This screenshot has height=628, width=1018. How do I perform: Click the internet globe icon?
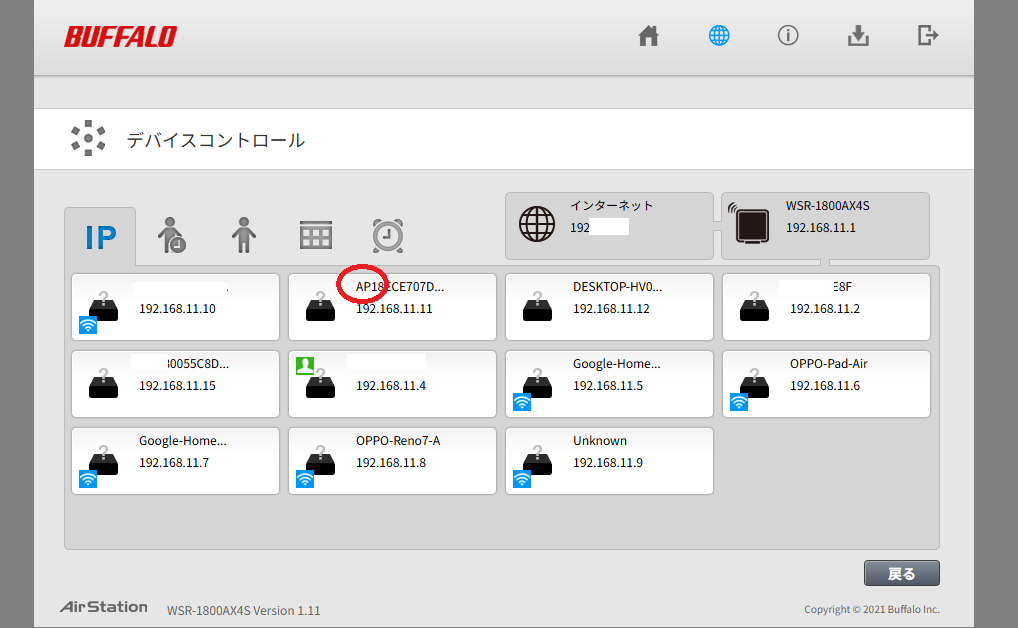(537, 224)
